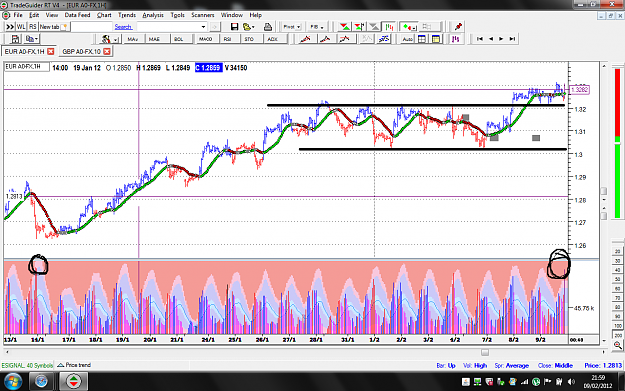Click the blue S/S lines icon
The height and width of the screenshot is (391, 625).
[384, 39]
